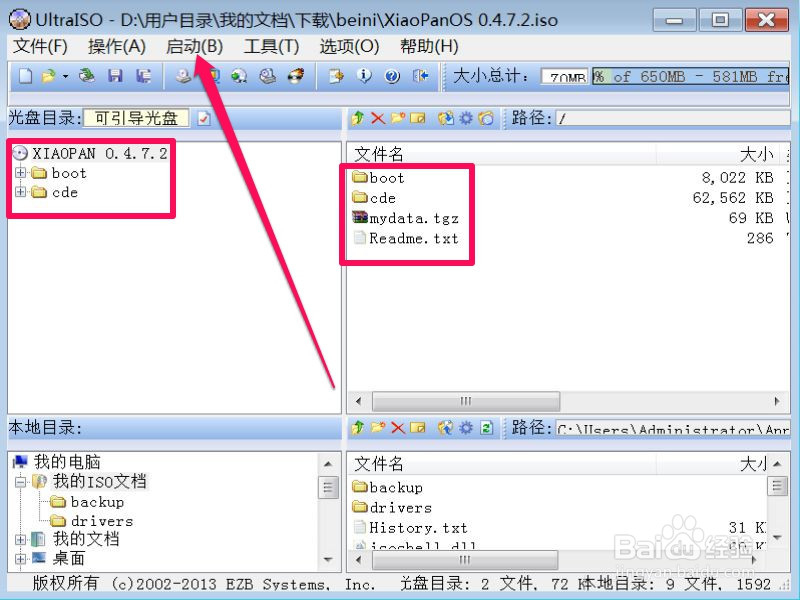800x600 pixels.
Task: Click the gear icon in local pane toolbar
Action: tap(466, 428)
